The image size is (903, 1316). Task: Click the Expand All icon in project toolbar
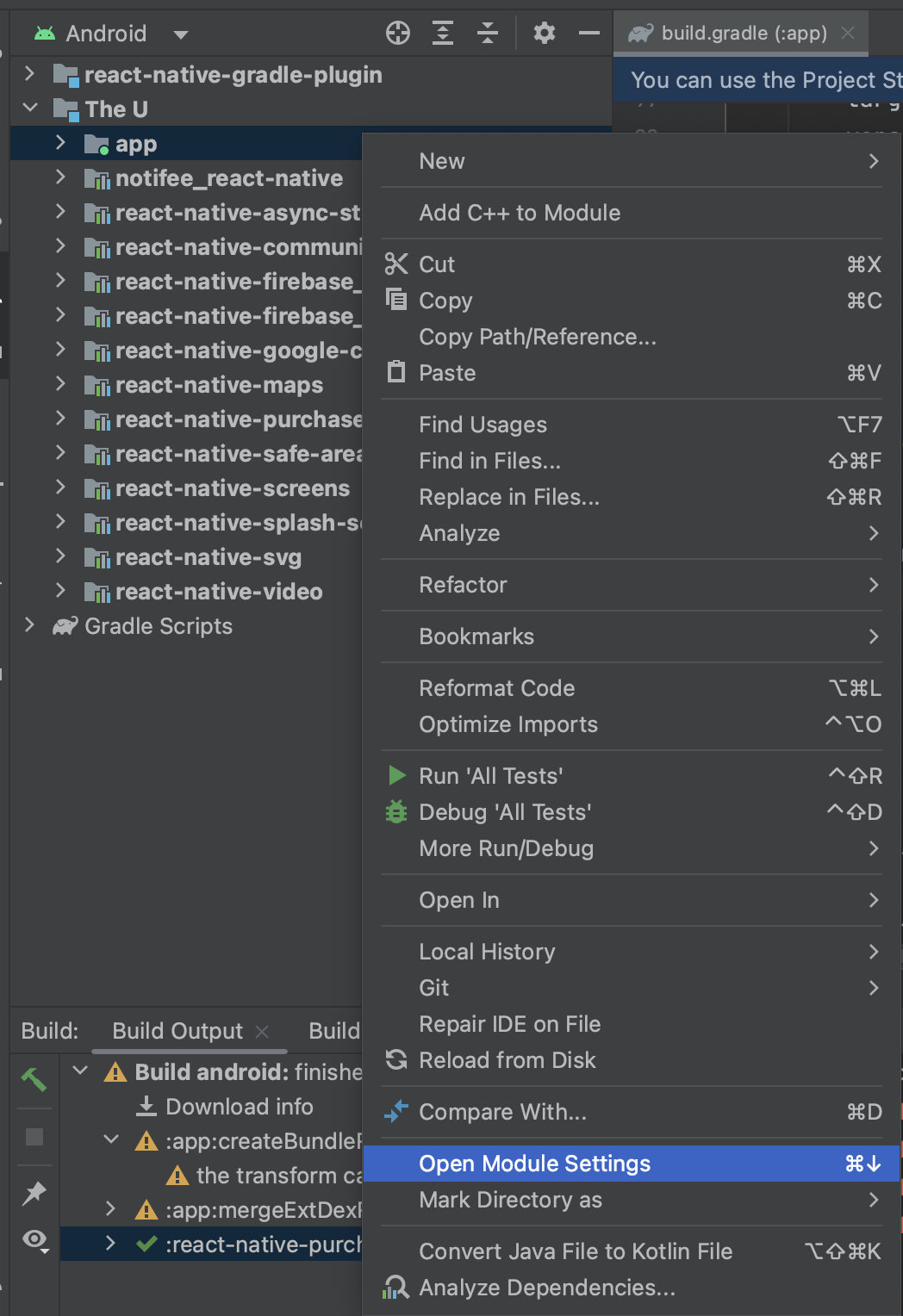(442, 34)
